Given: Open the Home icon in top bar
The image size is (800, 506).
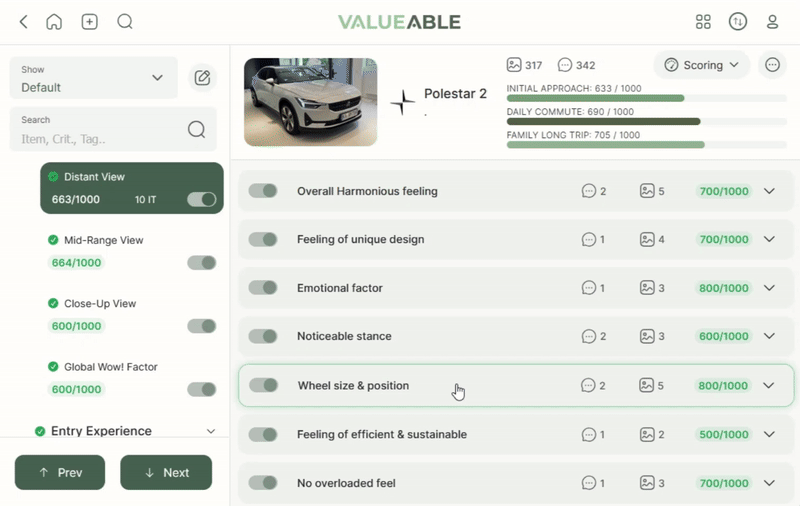Looking at the screenshot, I should 54,22.
